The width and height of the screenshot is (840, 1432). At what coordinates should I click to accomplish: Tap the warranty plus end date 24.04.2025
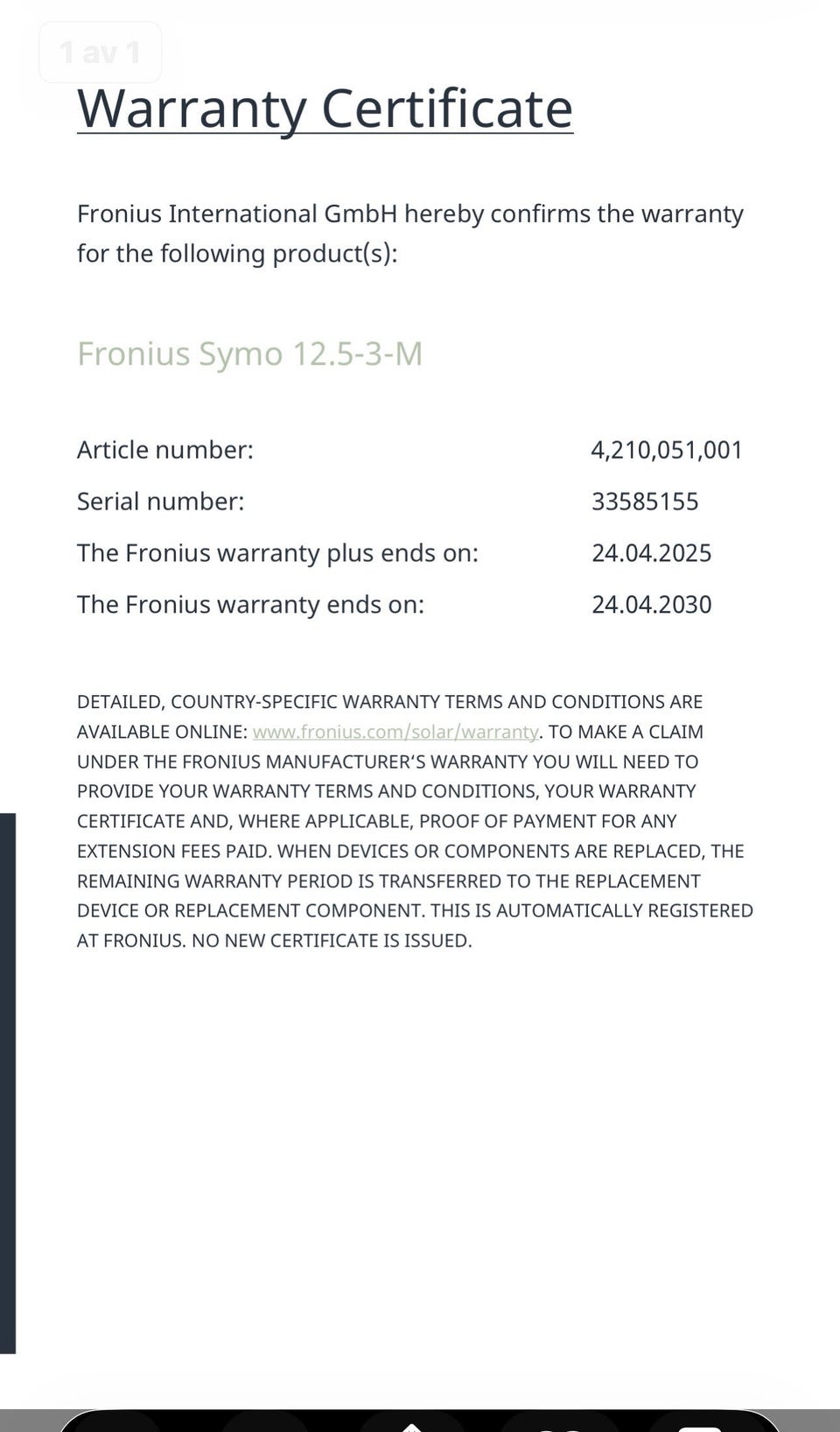(x=651, y=553)
